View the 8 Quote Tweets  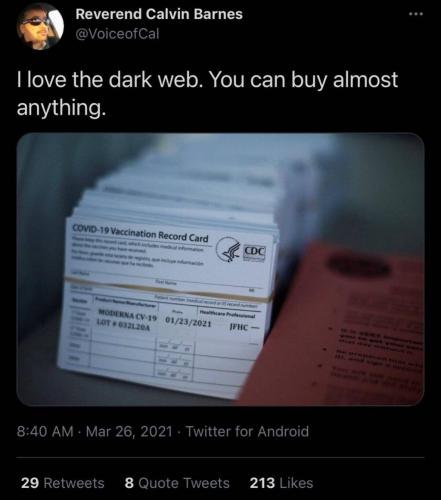tap(177, 483)
